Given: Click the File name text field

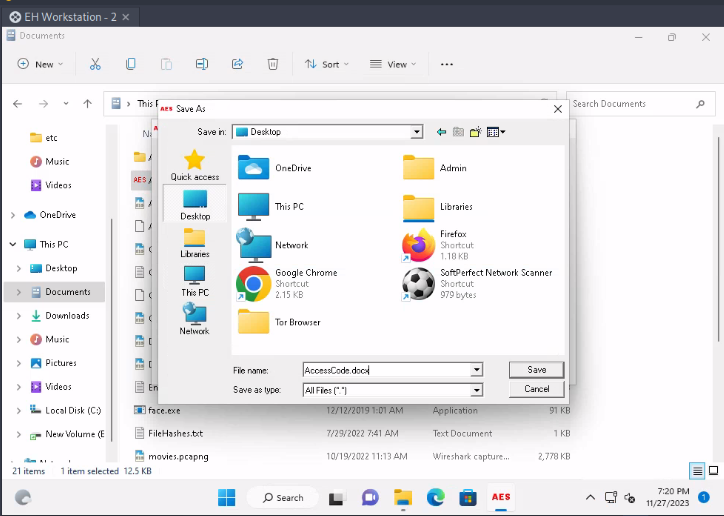Looking at the screenshot, I should (385, 370).
